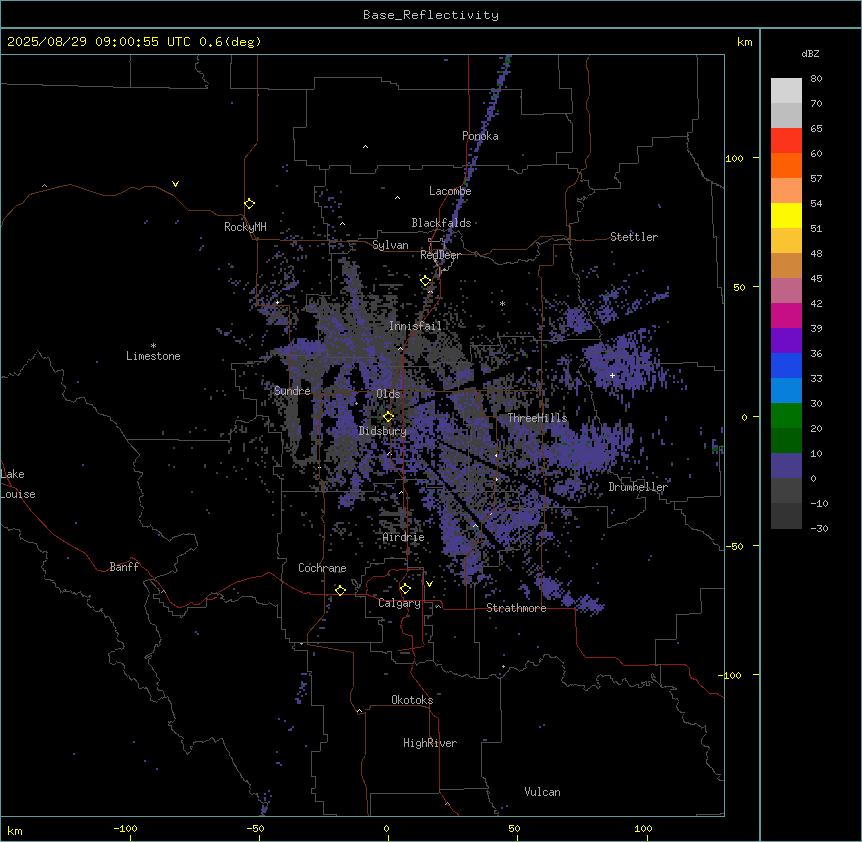This screenshot has height=842, width=862.
Task: Select the purple 36-39 dBZ legend swatch
Action: (x=786, y=341)
